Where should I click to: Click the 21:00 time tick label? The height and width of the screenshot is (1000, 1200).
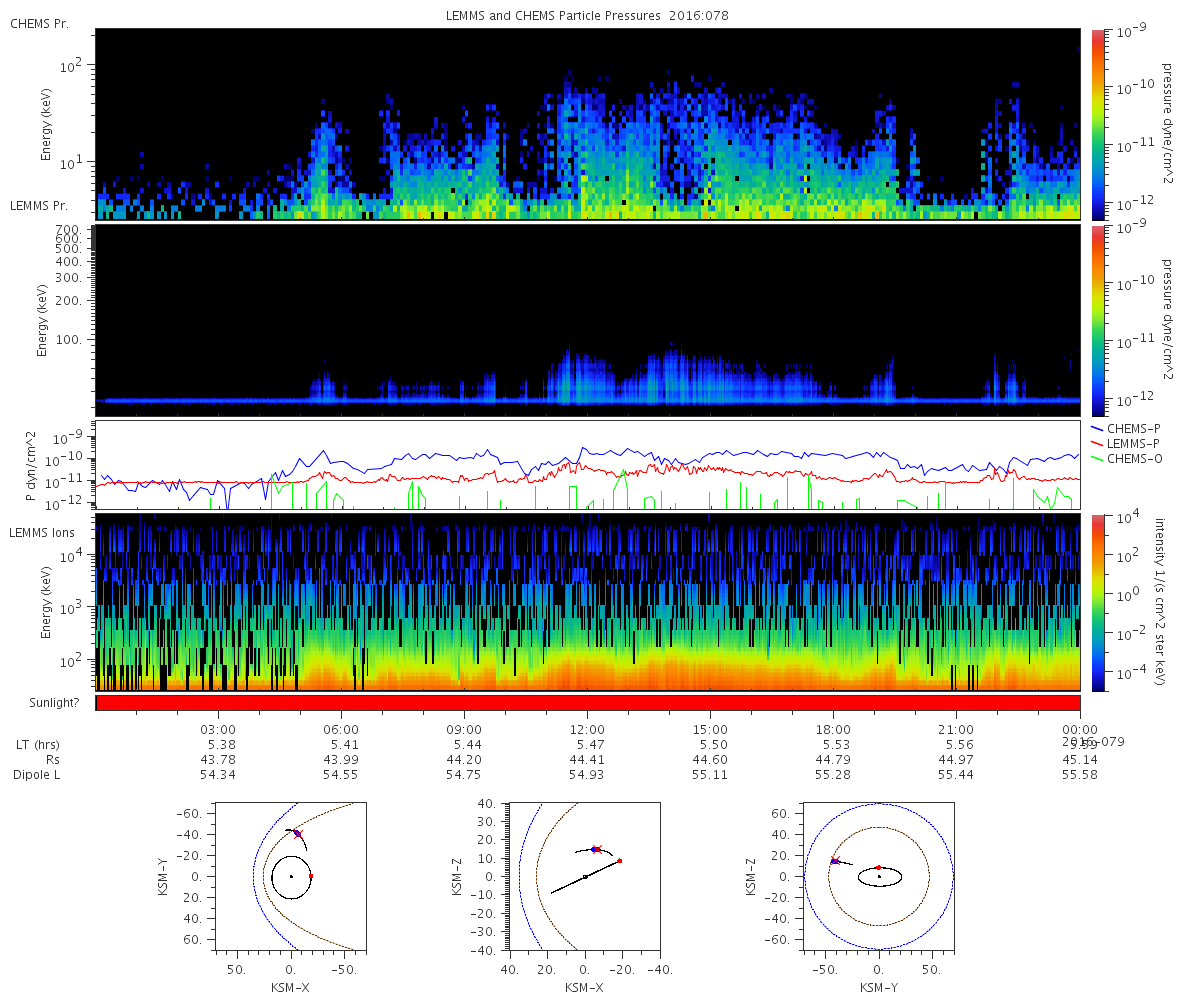point(957,730)
